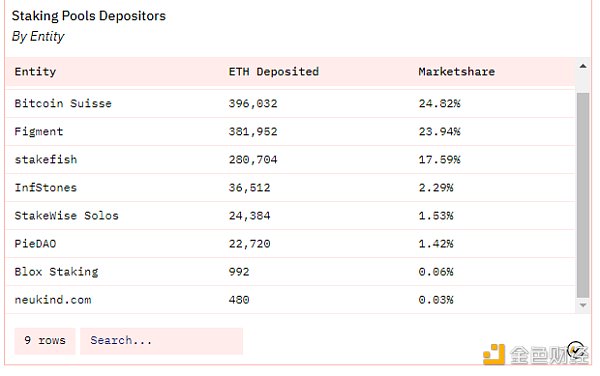Click the table's vertical scrollbar thumb

(583, 195)
